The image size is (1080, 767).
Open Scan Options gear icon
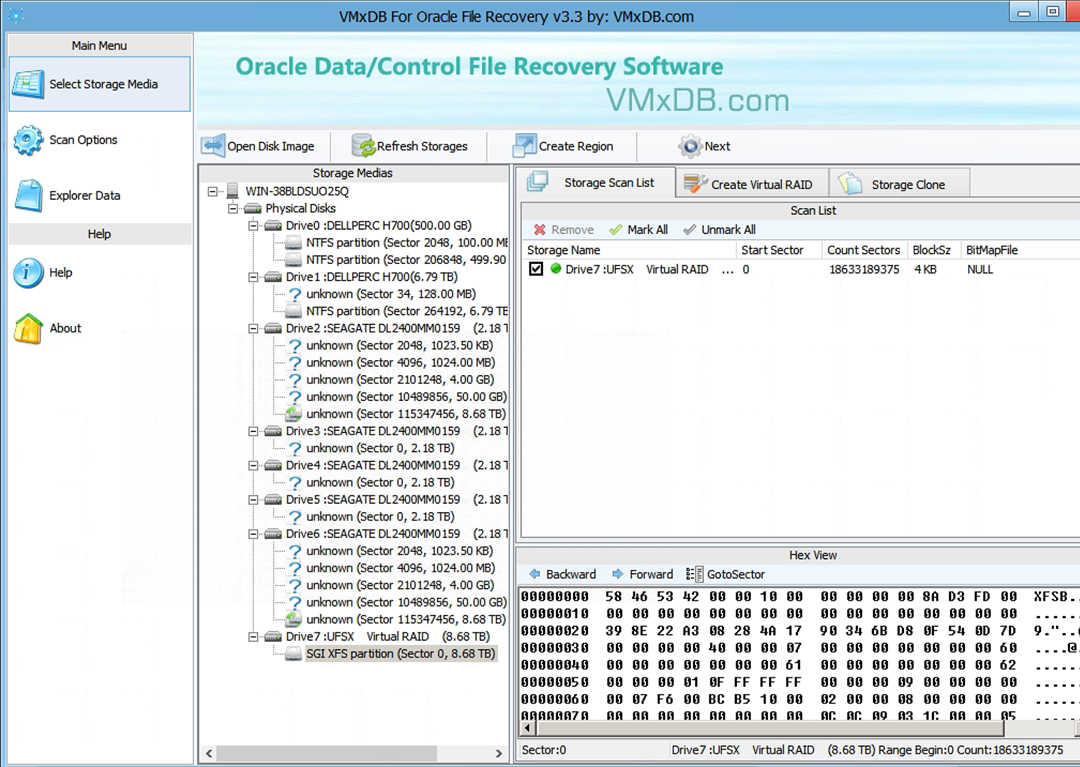pos(28,140)
